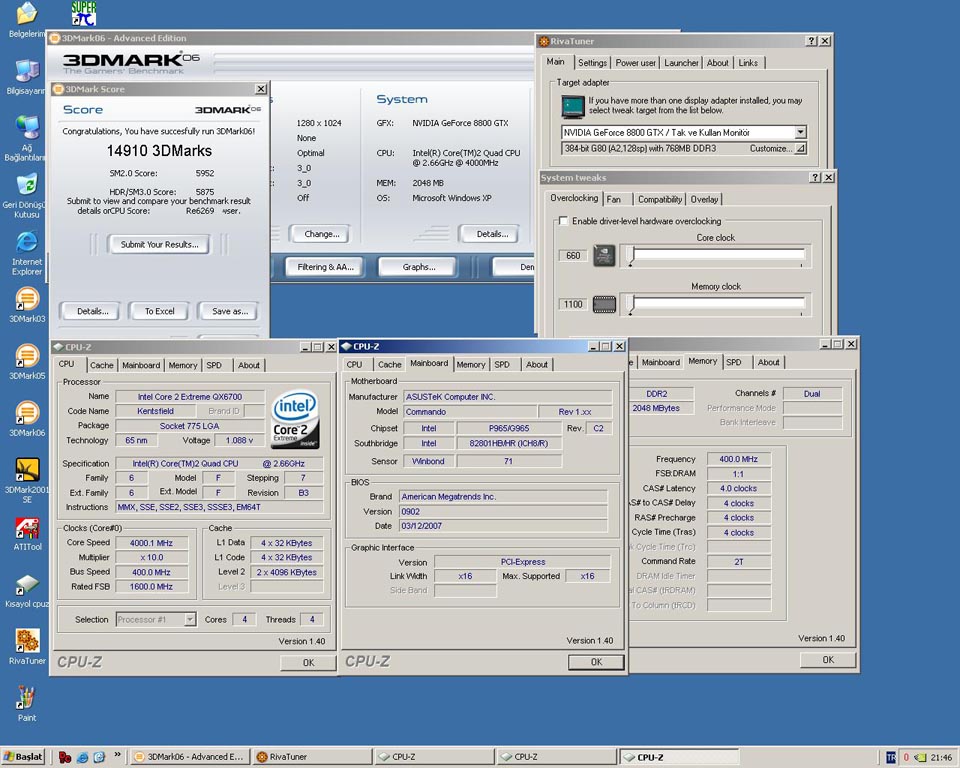Open the Bilgisayarım desktop icon
The image size is (960, 768).
[27, 77]
